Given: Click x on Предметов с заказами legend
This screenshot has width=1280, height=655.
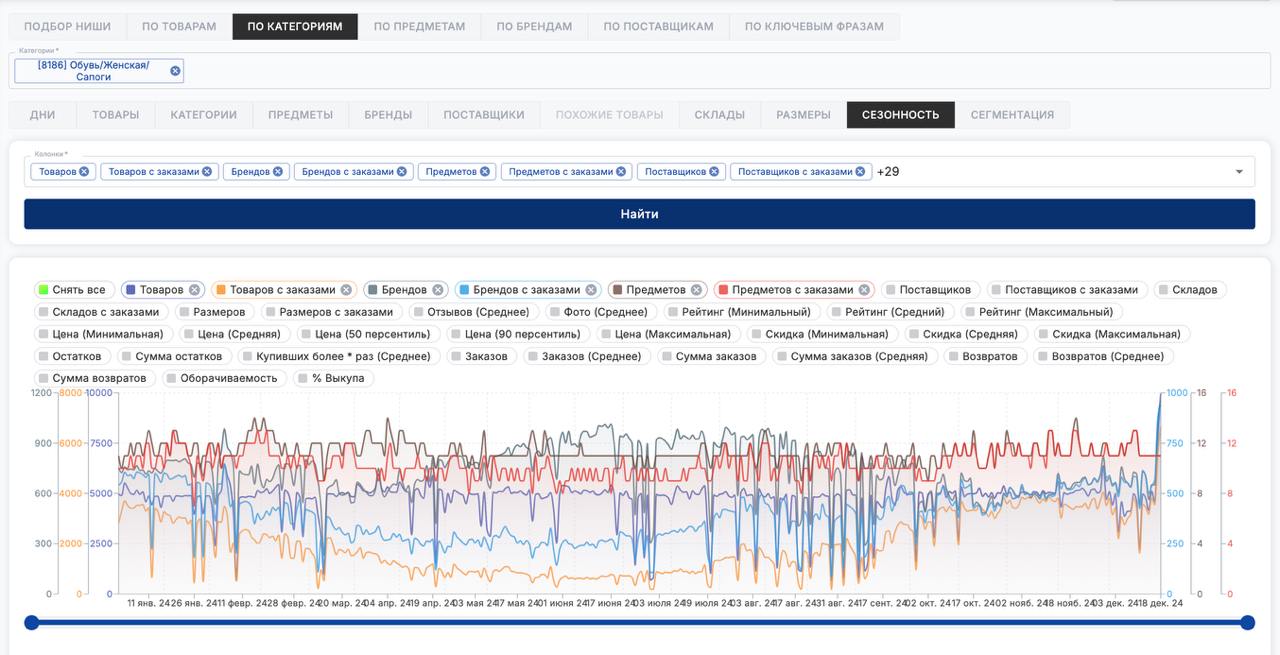Looking at the screenshot, I should pyautogui.click(x=864, y=290).
